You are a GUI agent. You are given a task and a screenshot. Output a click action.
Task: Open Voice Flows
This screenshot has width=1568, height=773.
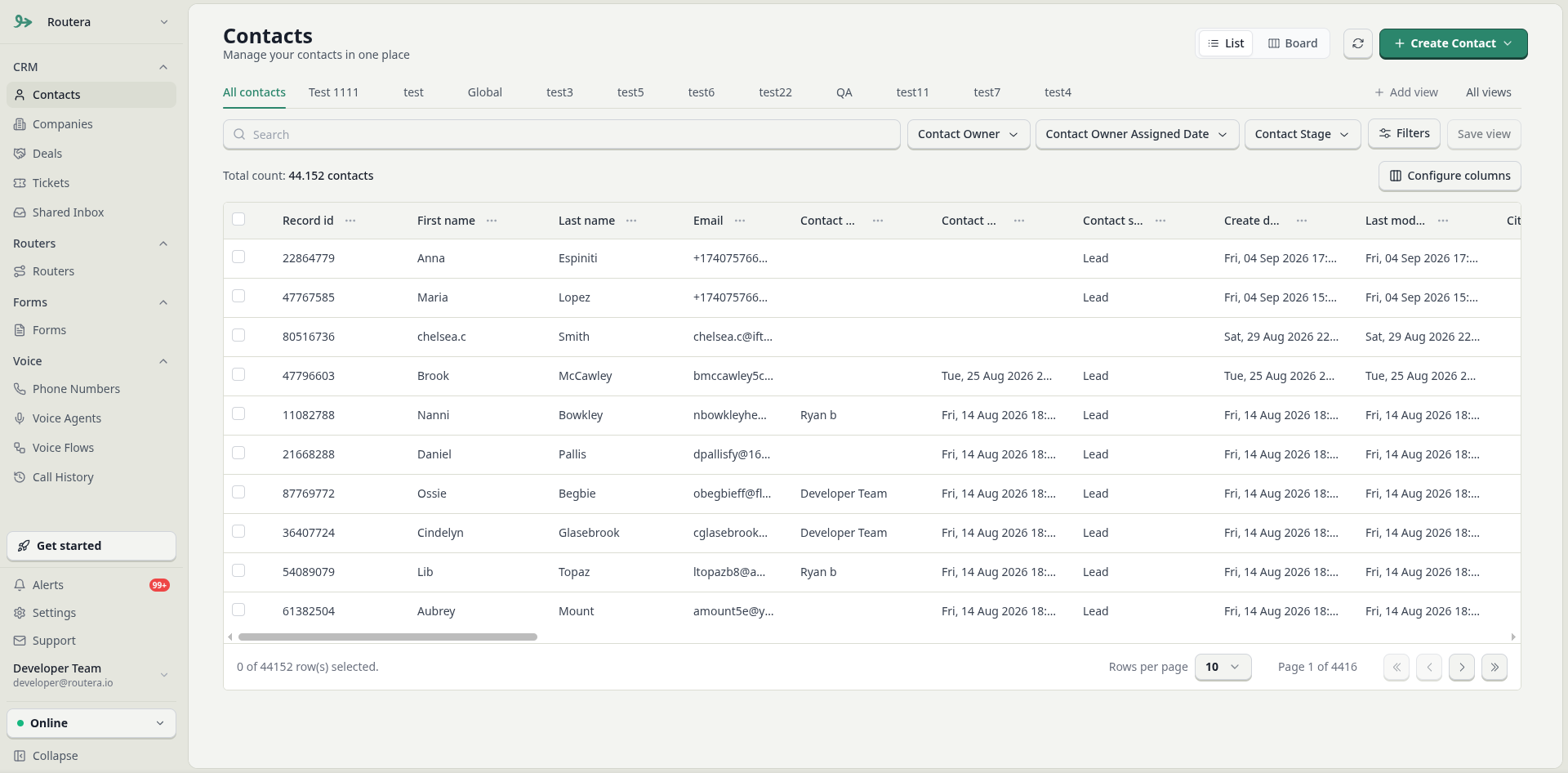tap(91, 448)
